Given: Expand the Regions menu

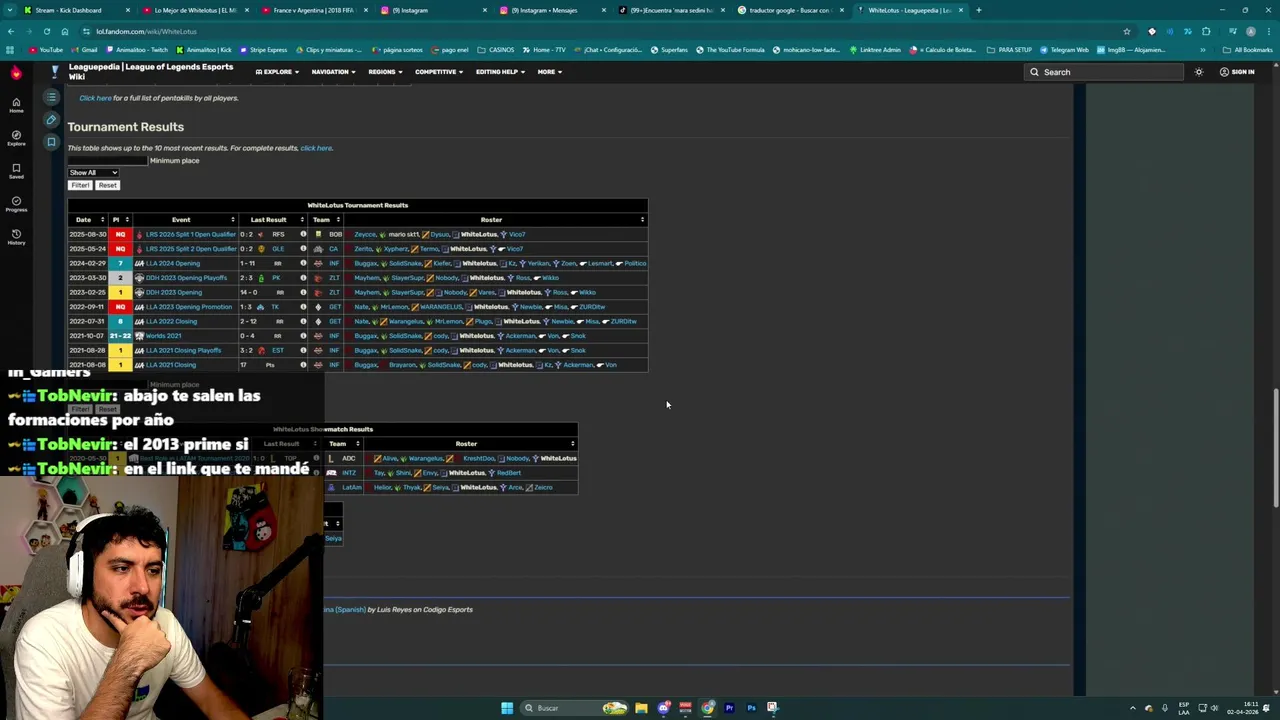Looking at the screenshot, I should pyautogui.click(x=385, y=72).
